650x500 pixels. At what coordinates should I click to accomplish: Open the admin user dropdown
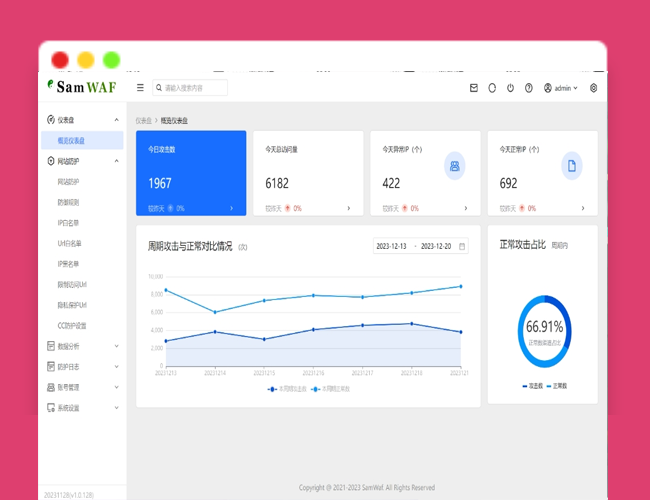pos(560,88)
